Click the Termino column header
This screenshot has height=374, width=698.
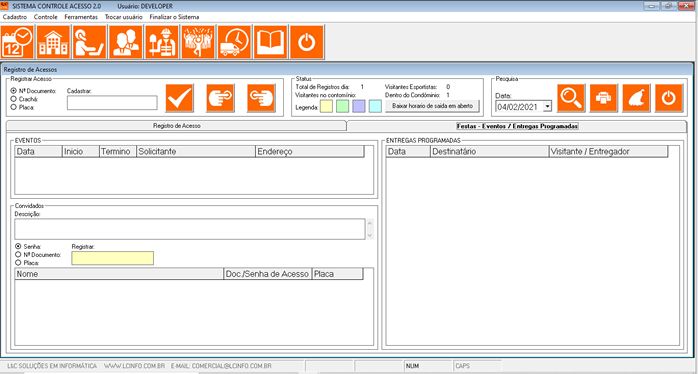pos(118,152)
